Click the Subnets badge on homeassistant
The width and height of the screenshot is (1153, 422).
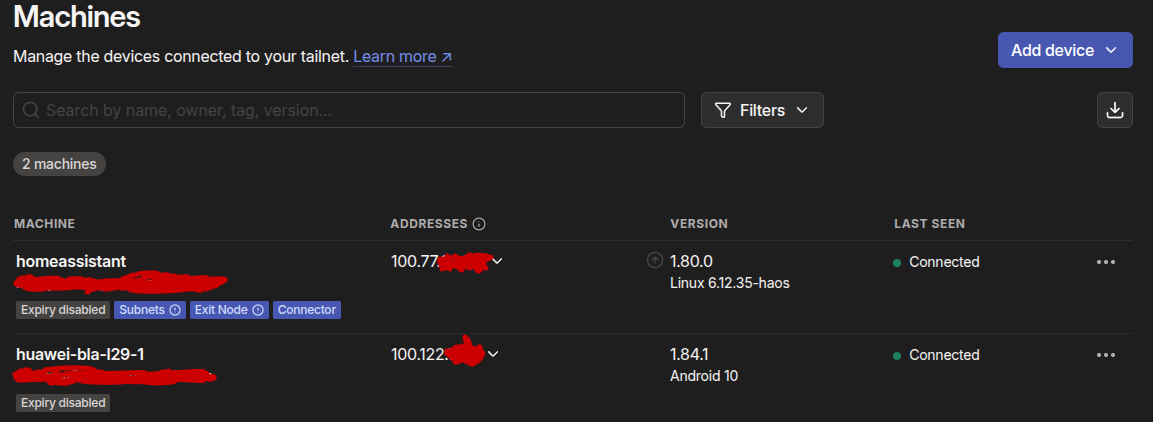pyautogui.click(x=150, y=310)
